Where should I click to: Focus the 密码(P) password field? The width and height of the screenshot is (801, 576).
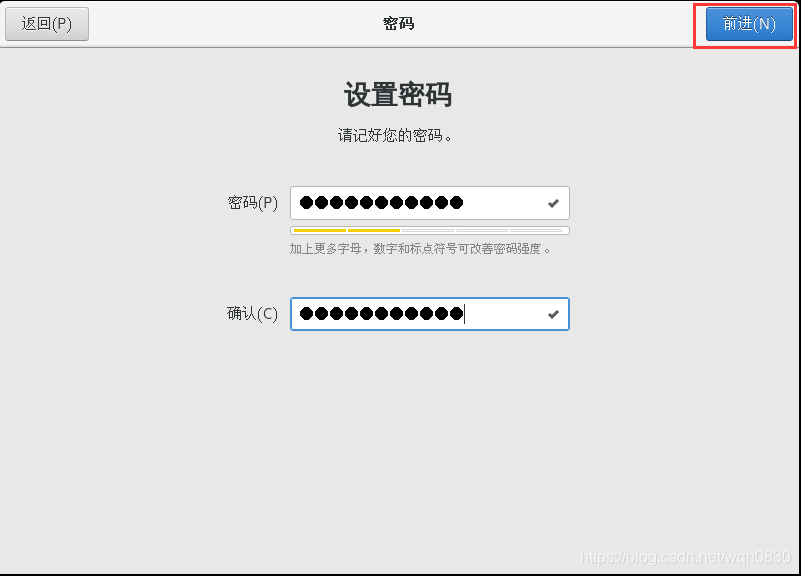pyautogui.click(x=430, y=203)
